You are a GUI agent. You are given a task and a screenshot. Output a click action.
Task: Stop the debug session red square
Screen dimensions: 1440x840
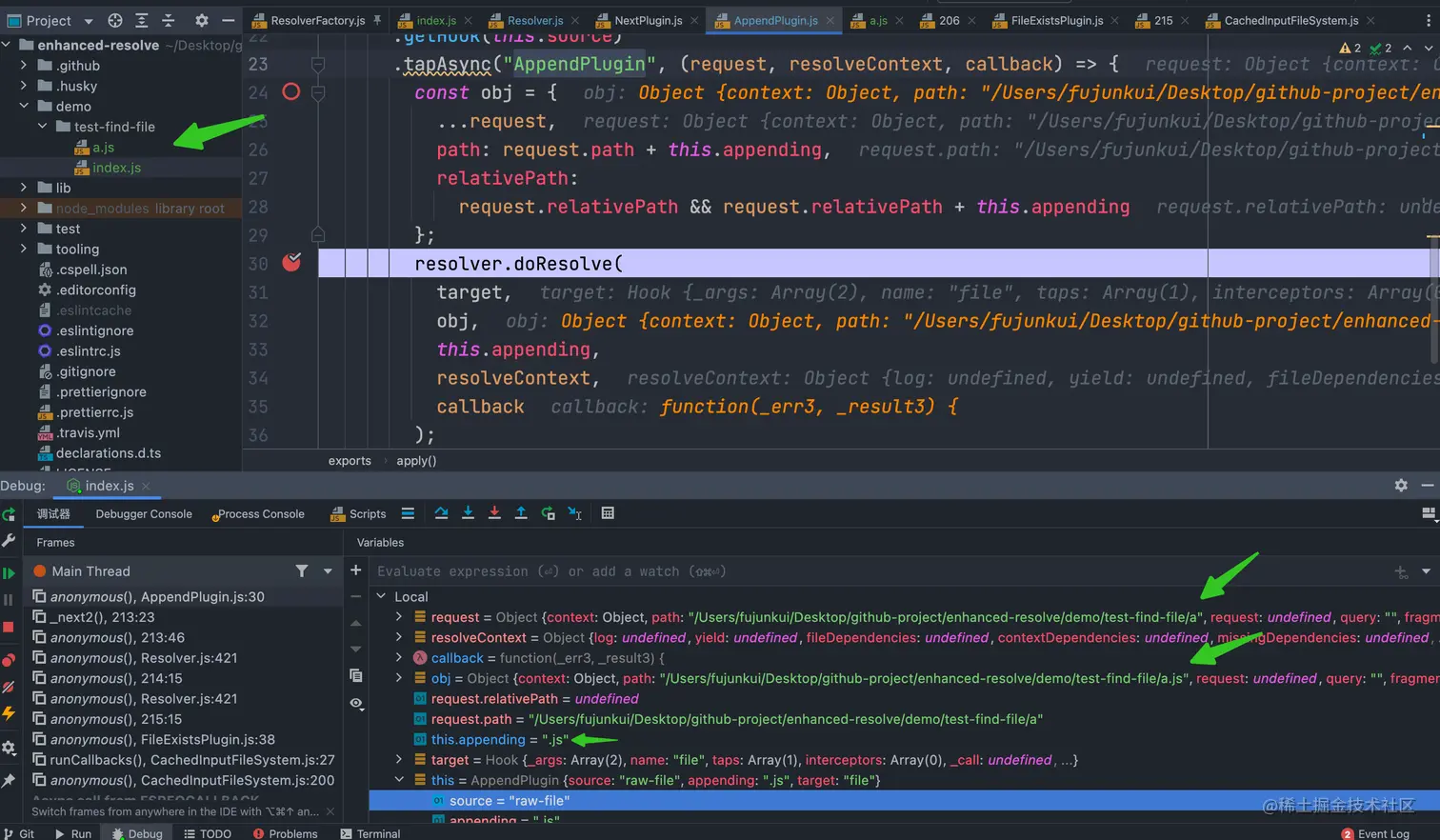(9, 628)
